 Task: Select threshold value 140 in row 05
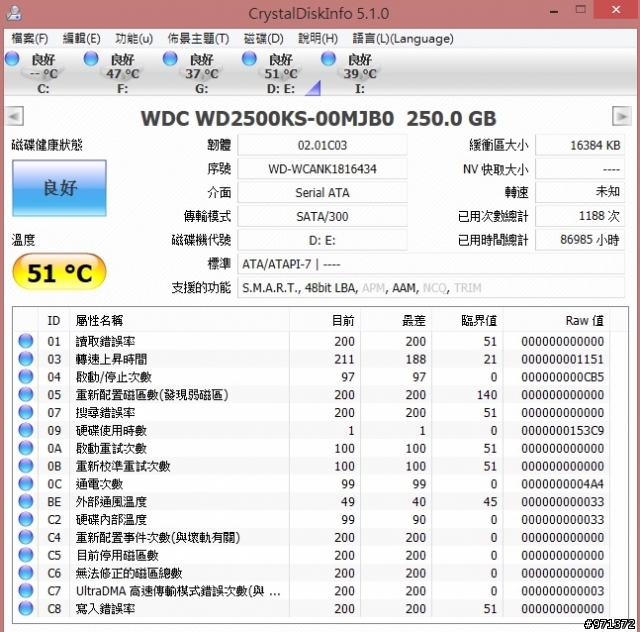coord(487,395)
